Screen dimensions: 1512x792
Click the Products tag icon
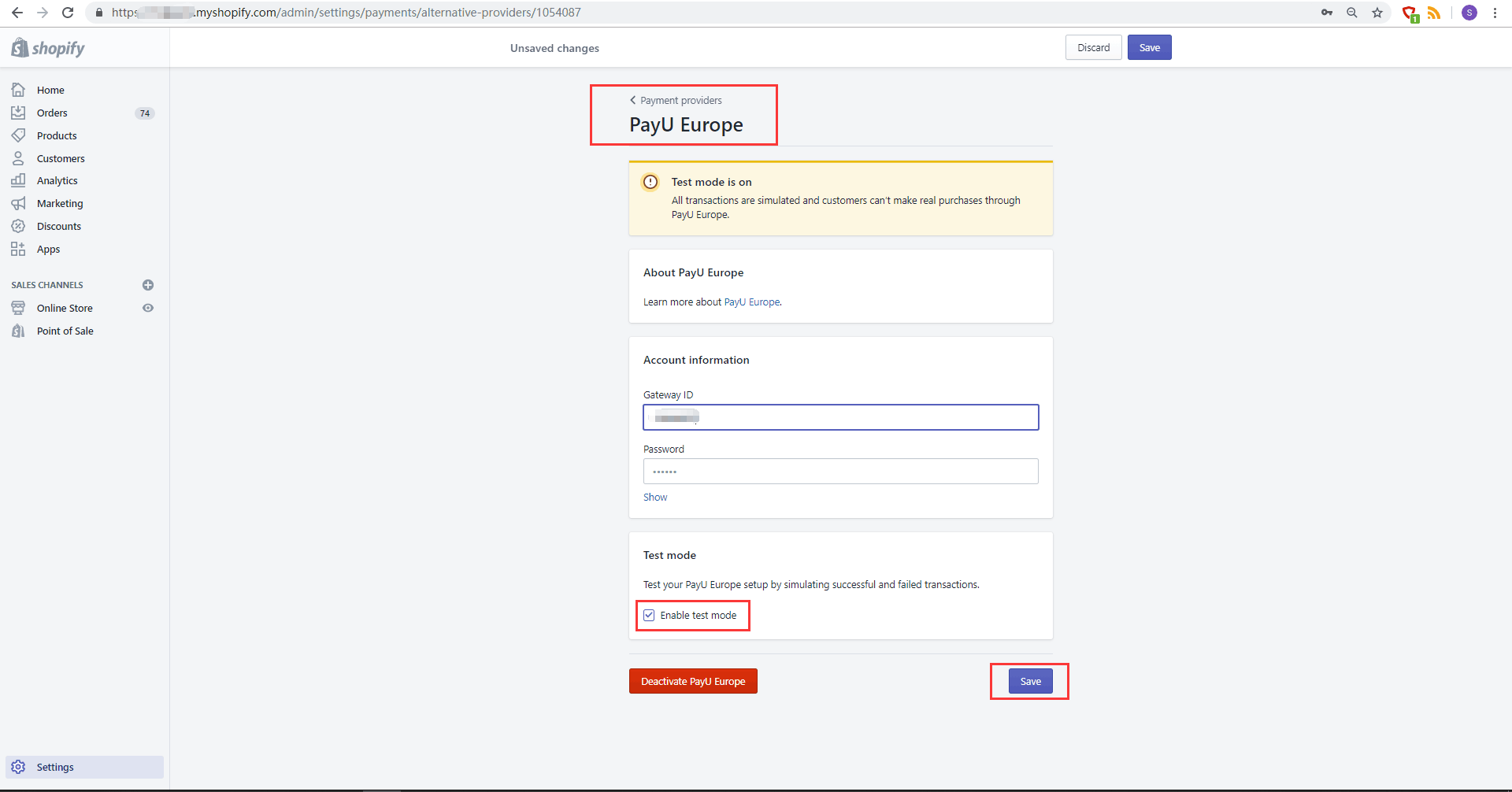point(18,135)
